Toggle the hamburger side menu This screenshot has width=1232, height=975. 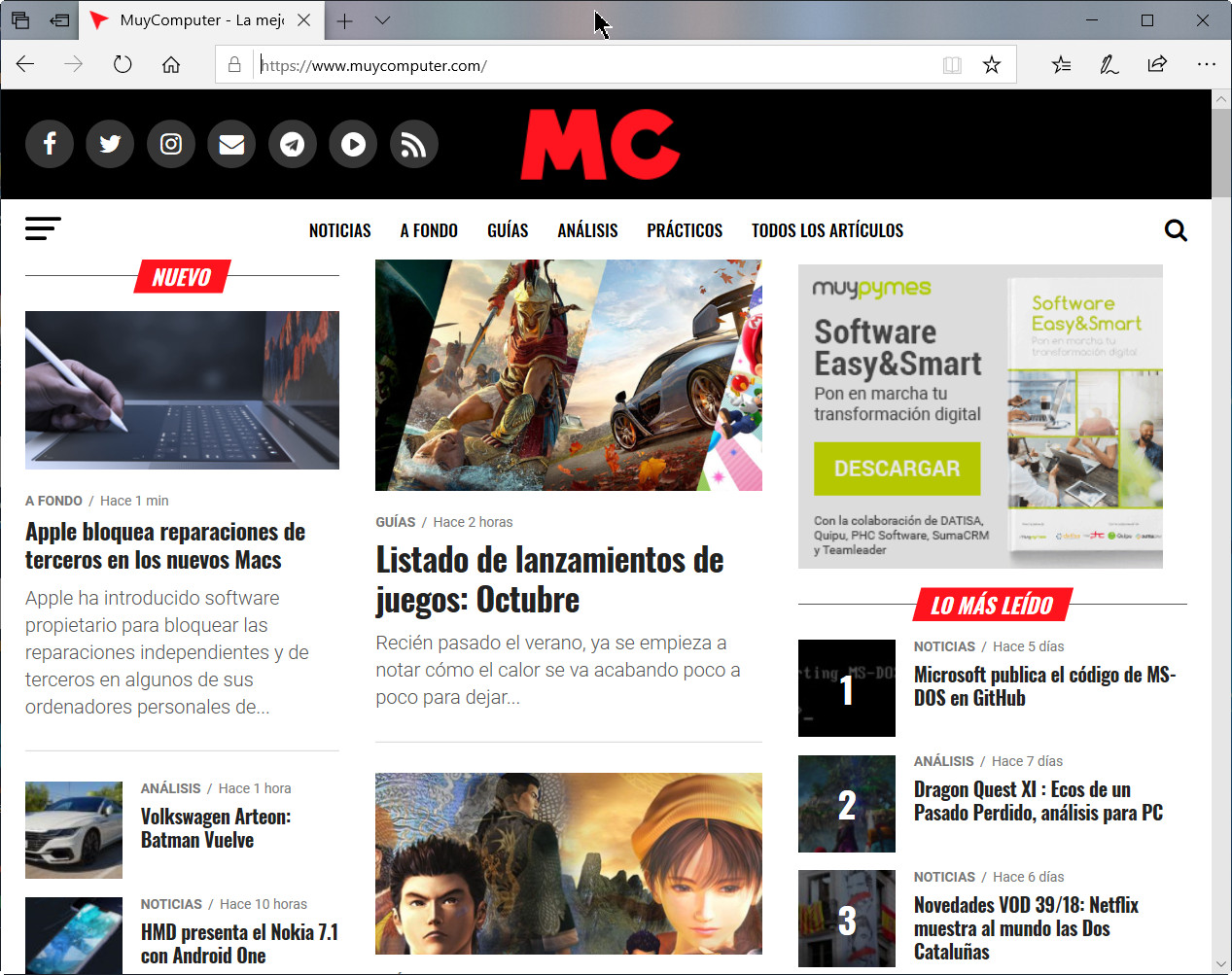point(43,228)
